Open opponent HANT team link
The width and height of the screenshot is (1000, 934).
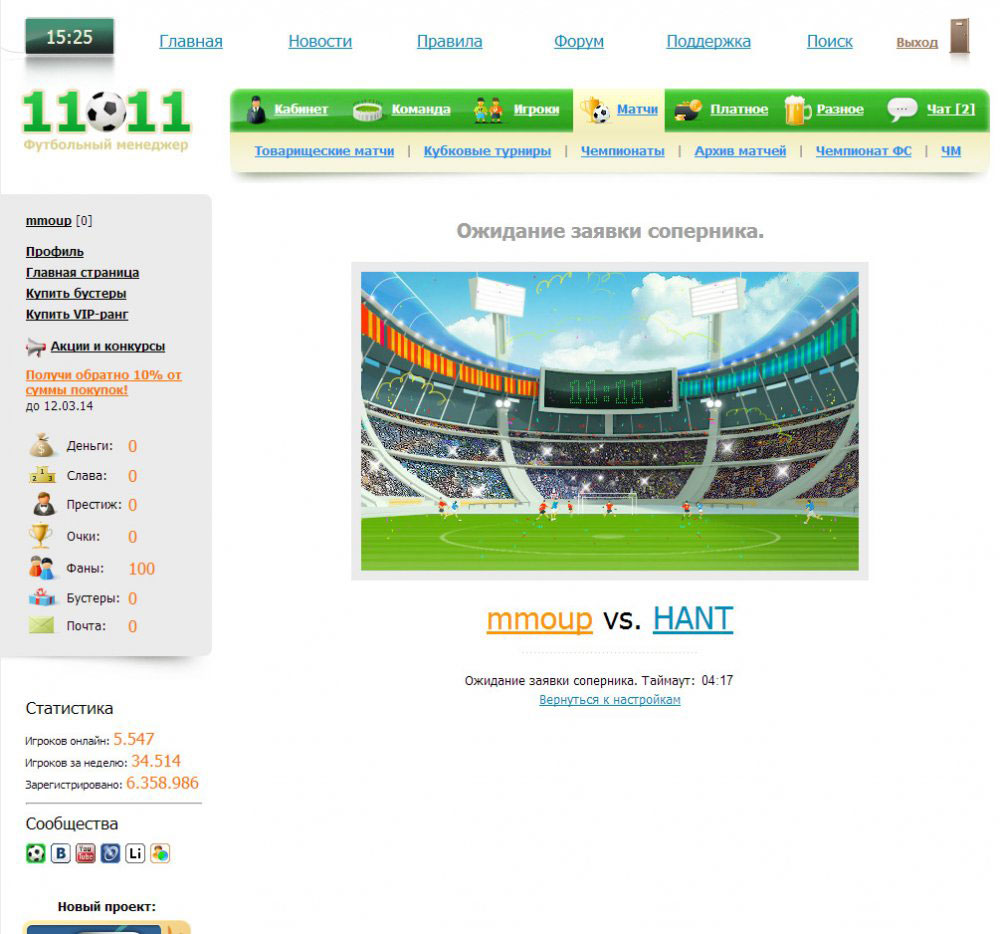click(x=692, y=619)
